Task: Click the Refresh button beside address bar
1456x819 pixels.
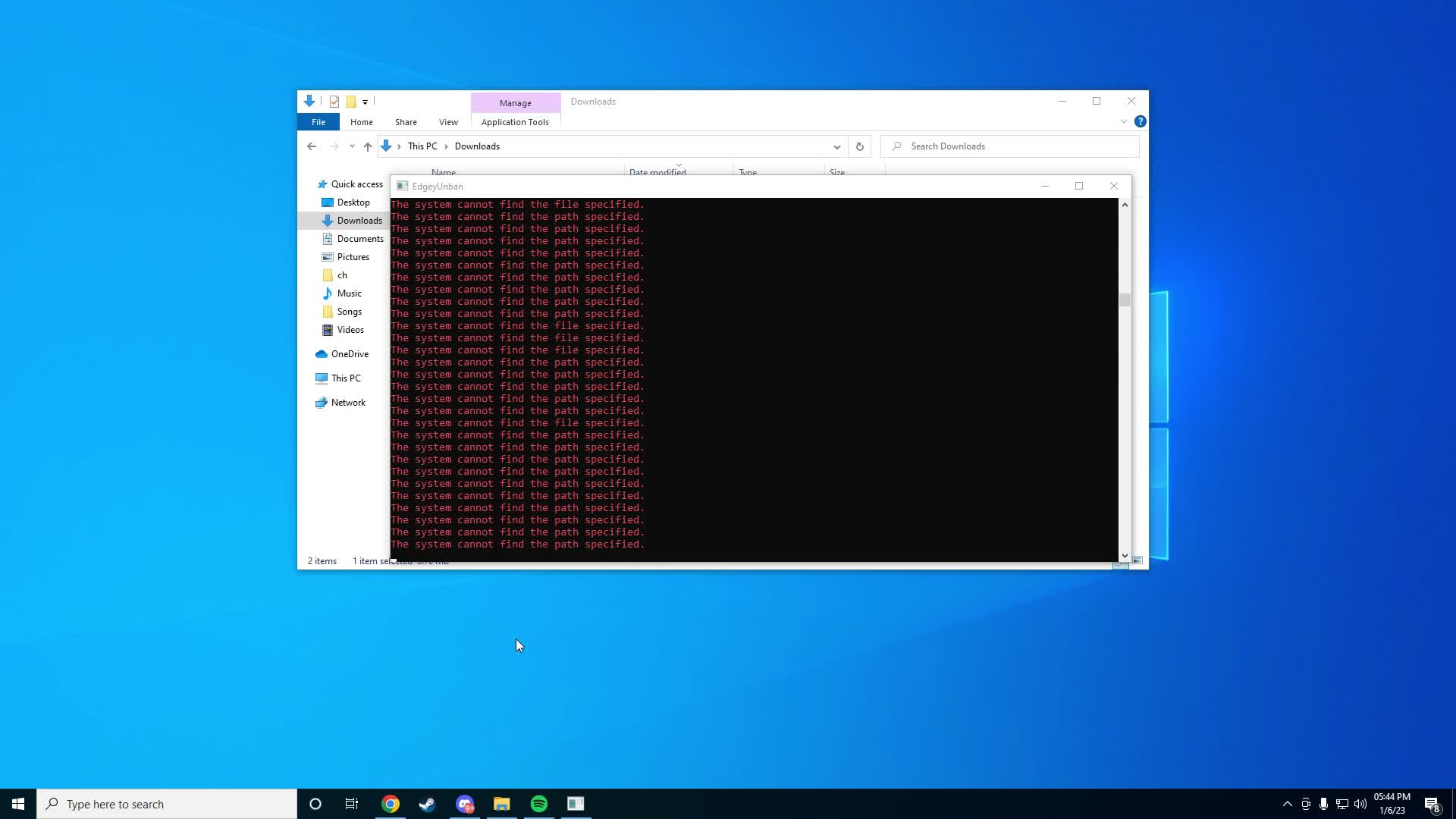Action: click(859, 146)
